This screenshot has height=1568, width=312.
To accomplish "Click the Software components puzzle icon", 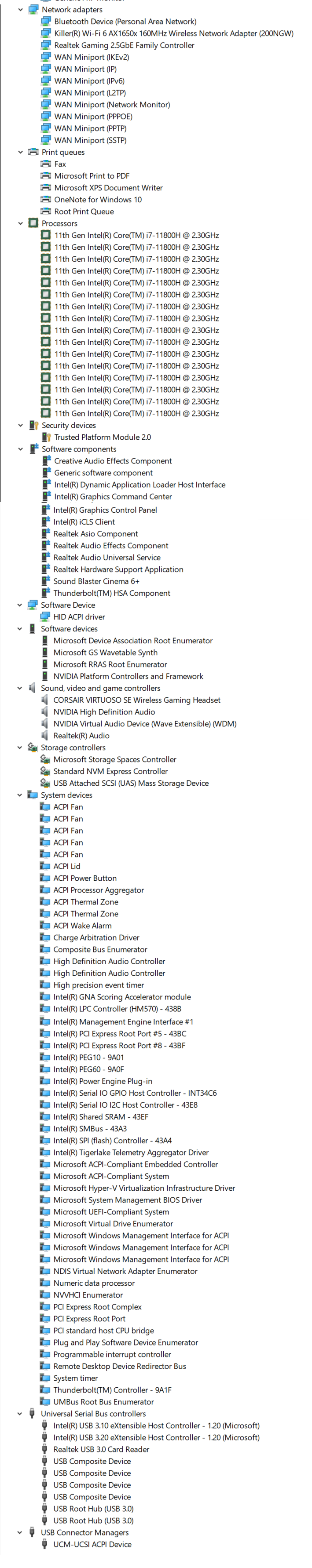I will click(33, 449).
